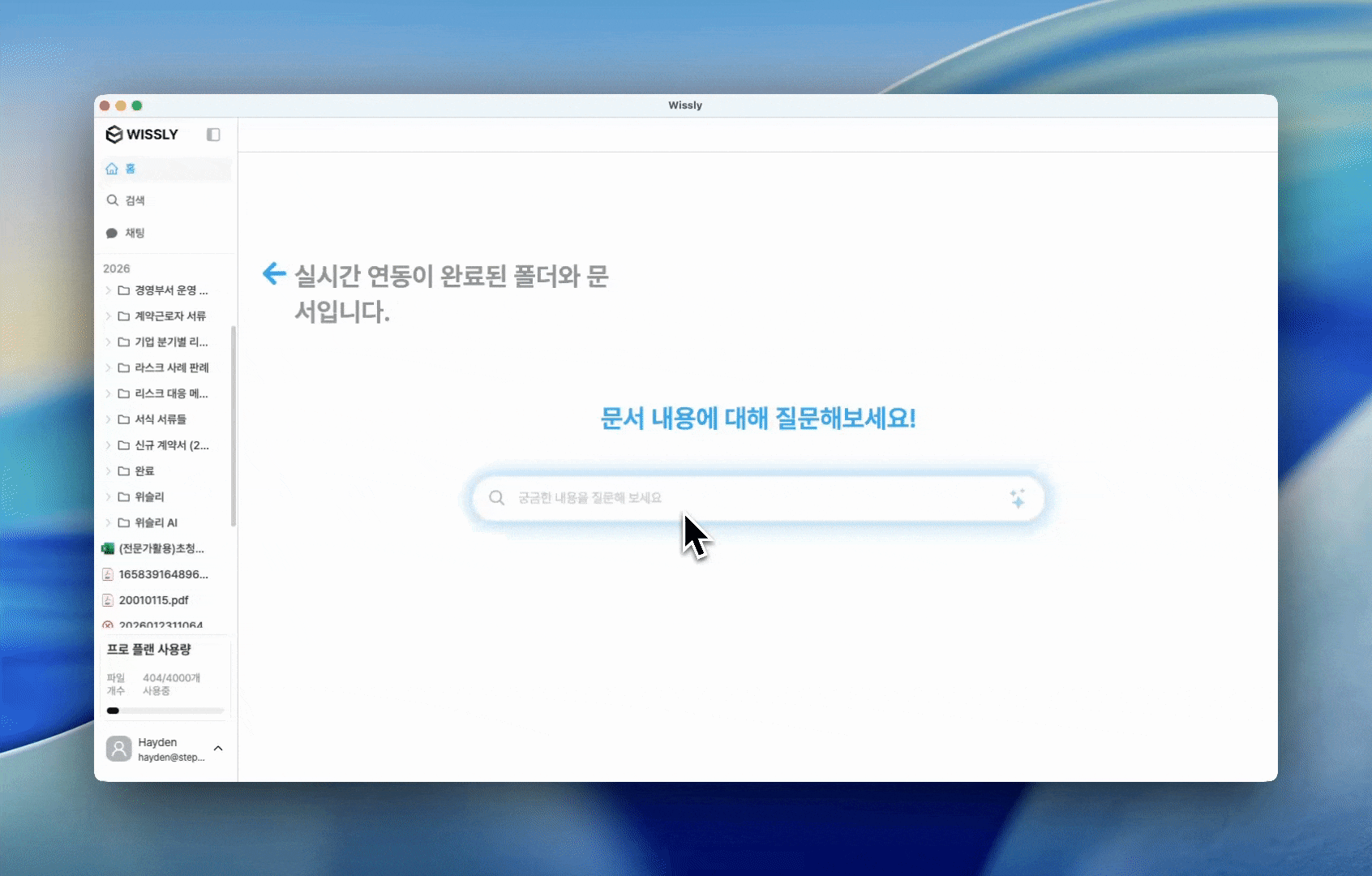Click the Wissly window title text

(685, 105)
